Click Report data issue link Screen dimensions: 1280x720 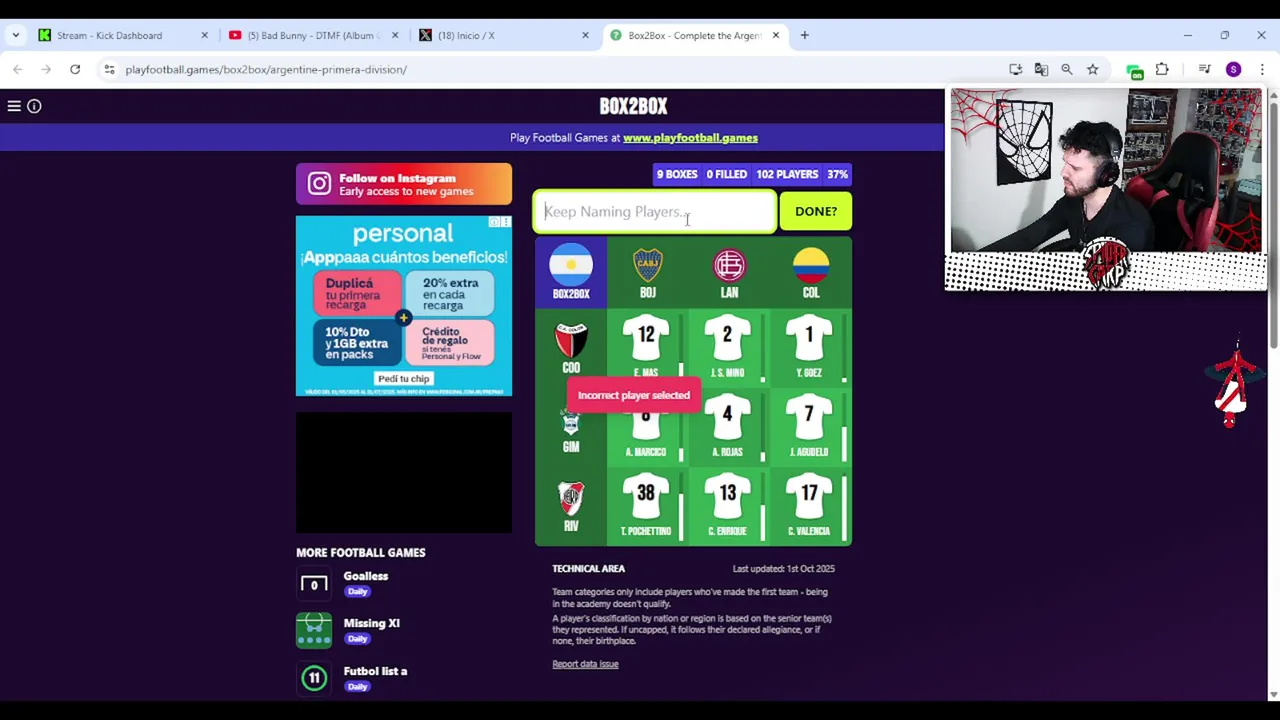point(585,664)
